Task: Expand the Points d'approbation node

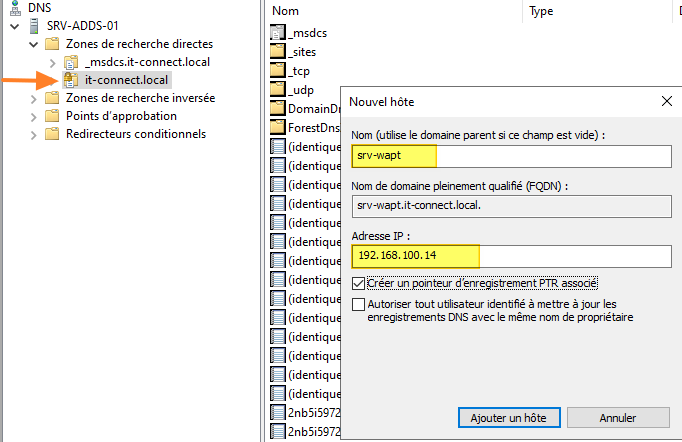Action: [x=34, y=117]
